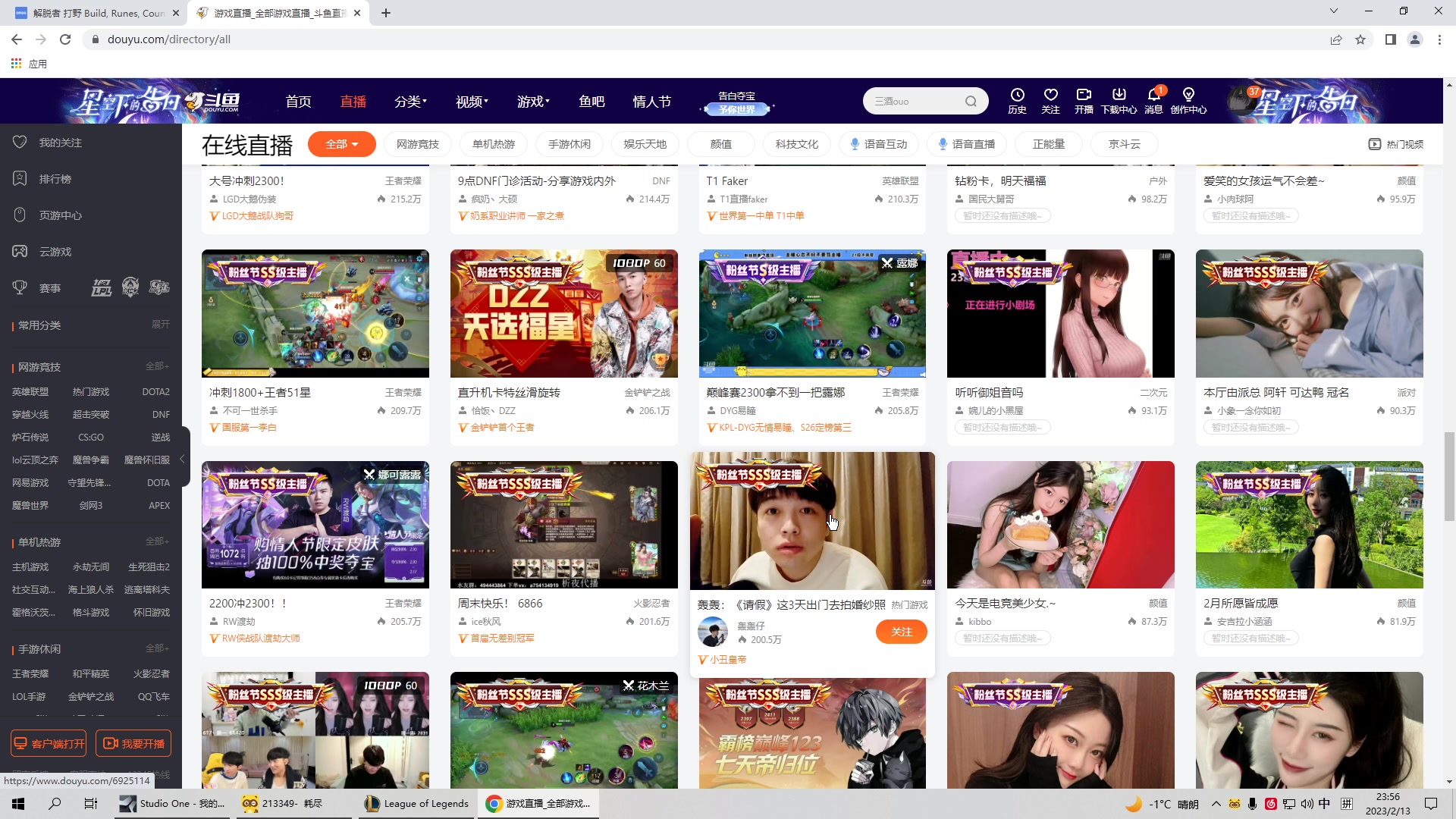
Task: Go to 首页 tab
Action: [x=298, y=101]
